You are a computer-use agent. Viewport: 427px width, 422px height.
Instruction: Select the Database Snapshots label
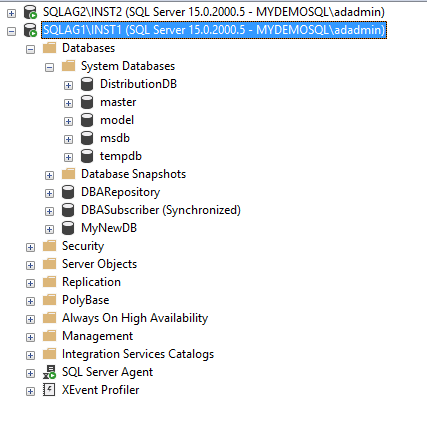pyautogui.click(x=133, y=174)
